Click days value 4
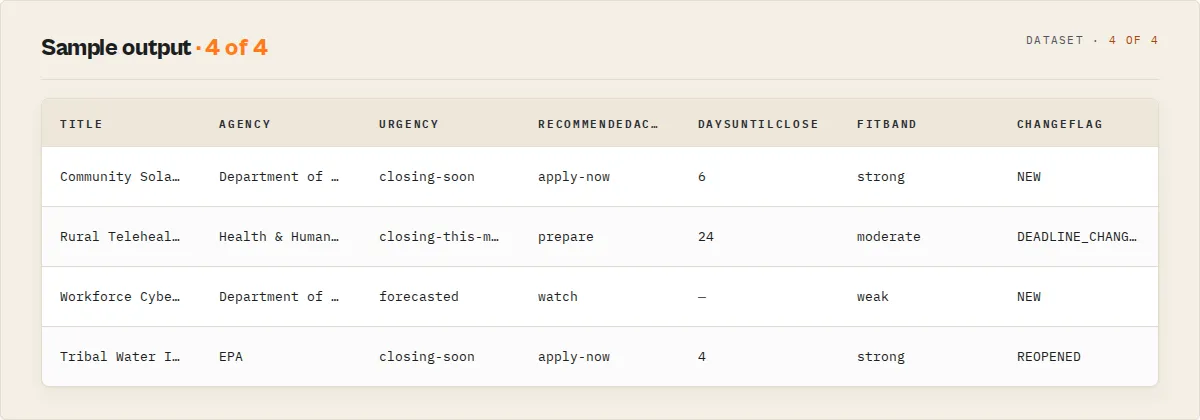 tap(702, 357)
